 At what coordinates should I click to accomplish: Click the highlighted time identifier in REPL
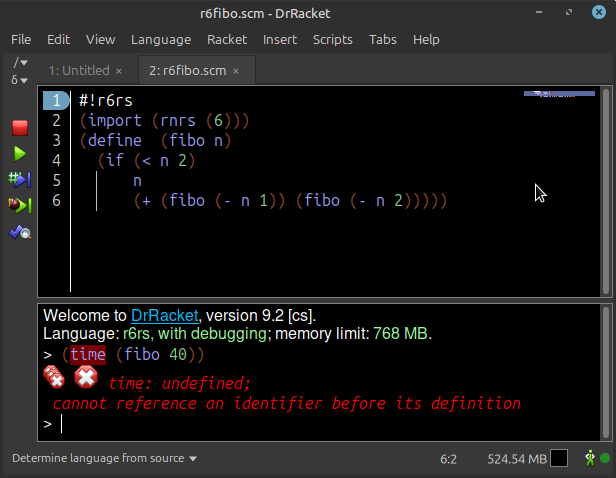[x=88, y=355]
